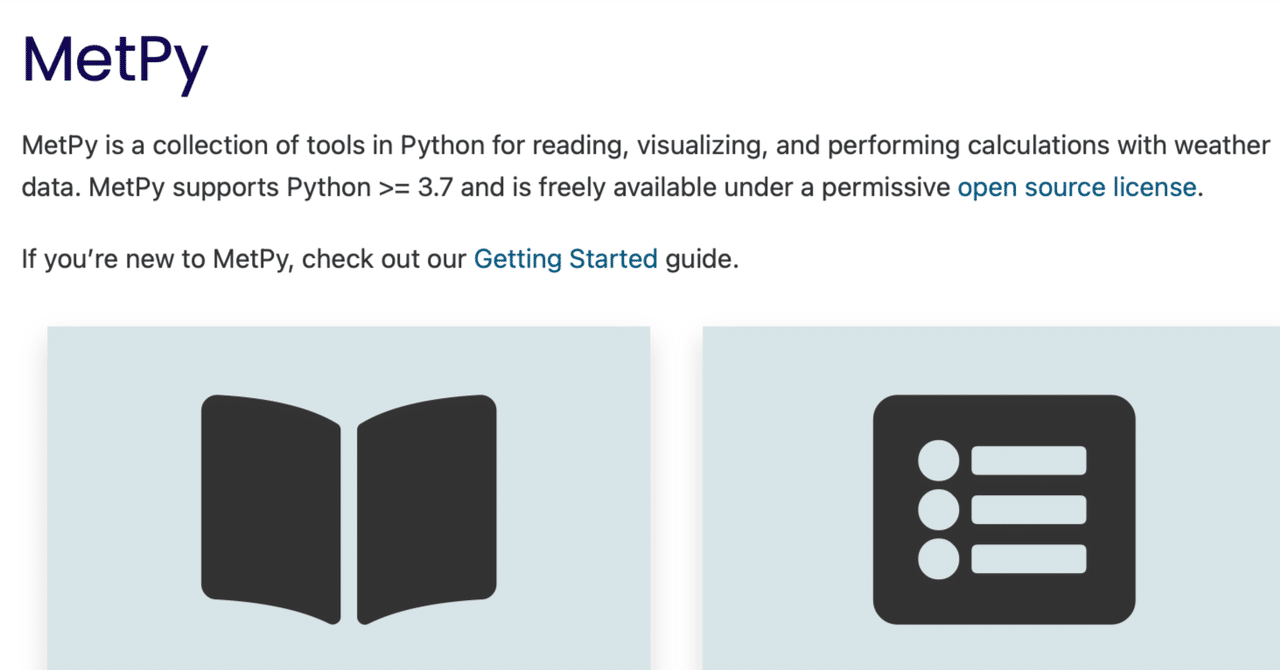Open the open source license link
Viewport: 1280px width, 670px height.
(x=1076, y=187)
